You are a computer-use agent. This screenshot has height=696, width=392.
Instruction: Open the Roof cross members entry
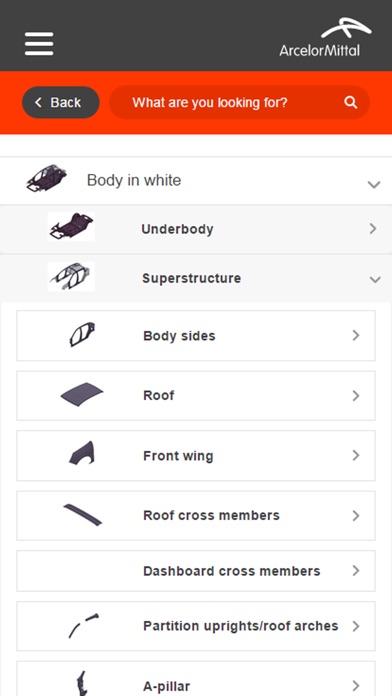(x=196, y=515)
